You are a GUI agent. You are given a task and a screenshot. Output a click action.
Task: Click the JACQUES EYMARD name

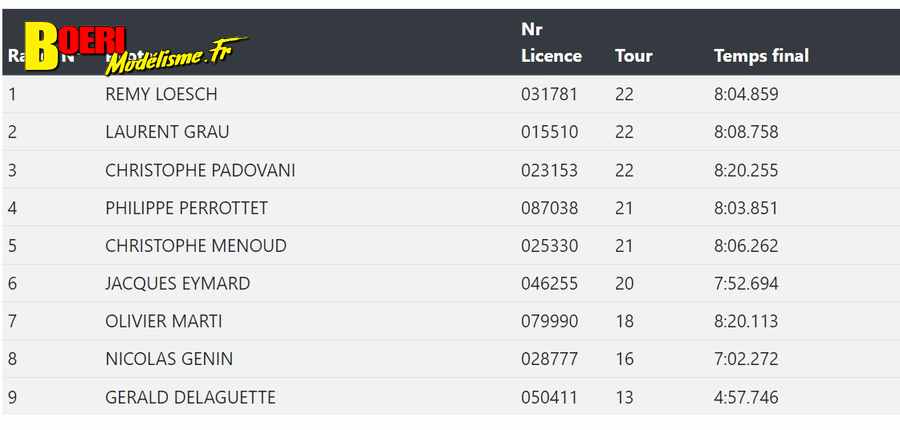[177, 284]
